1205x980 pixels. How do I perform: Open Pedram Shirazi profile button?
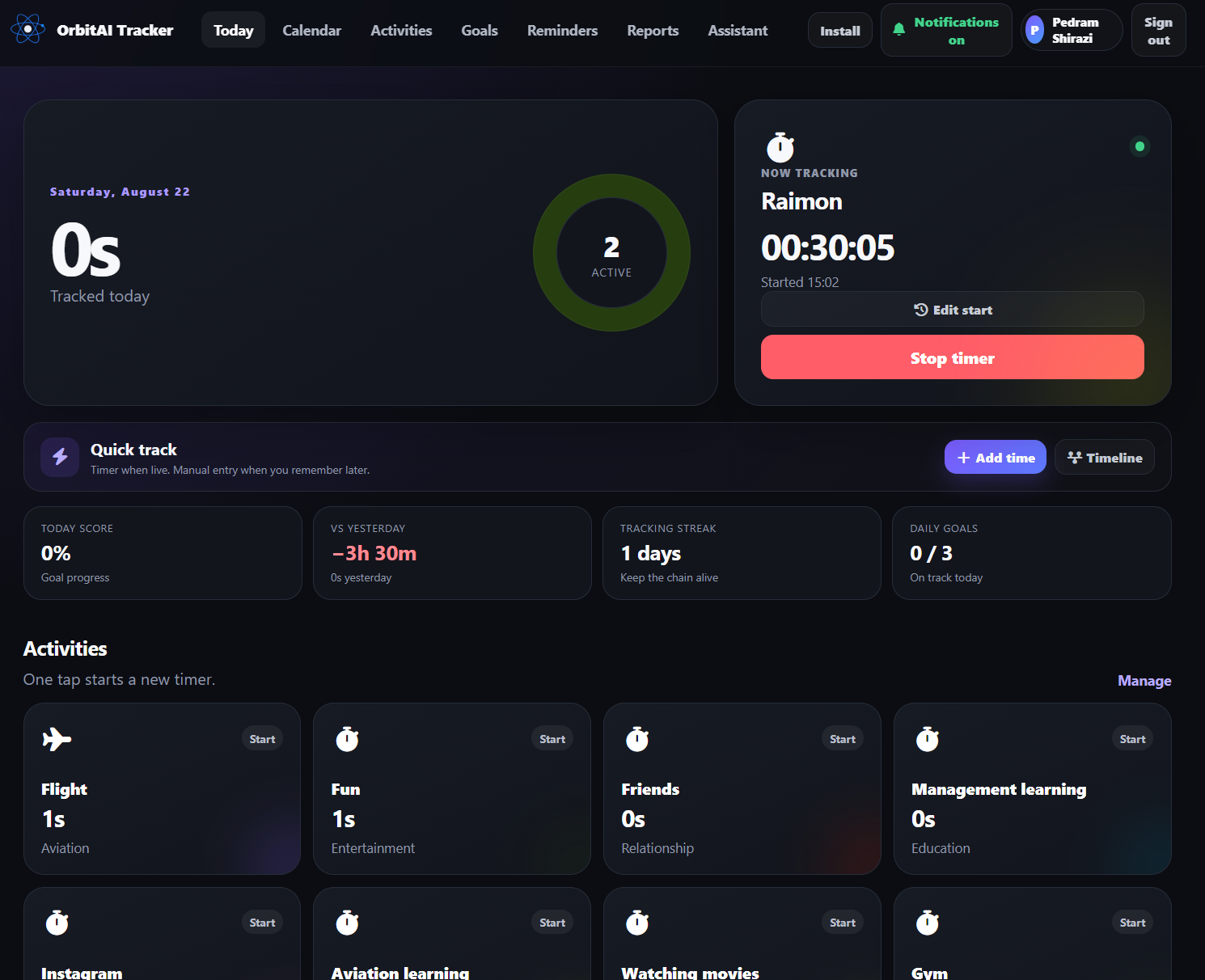tap(1072, 30)
